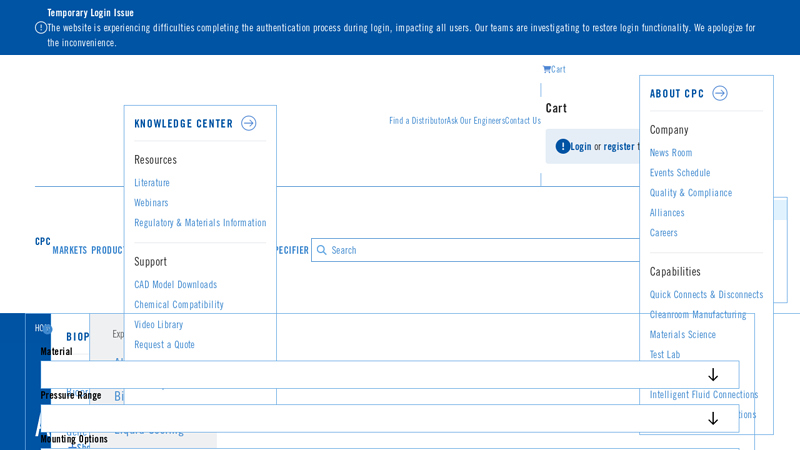Visit the News Room page
This screenshot has height=450, width=800.
pos(671,153)
